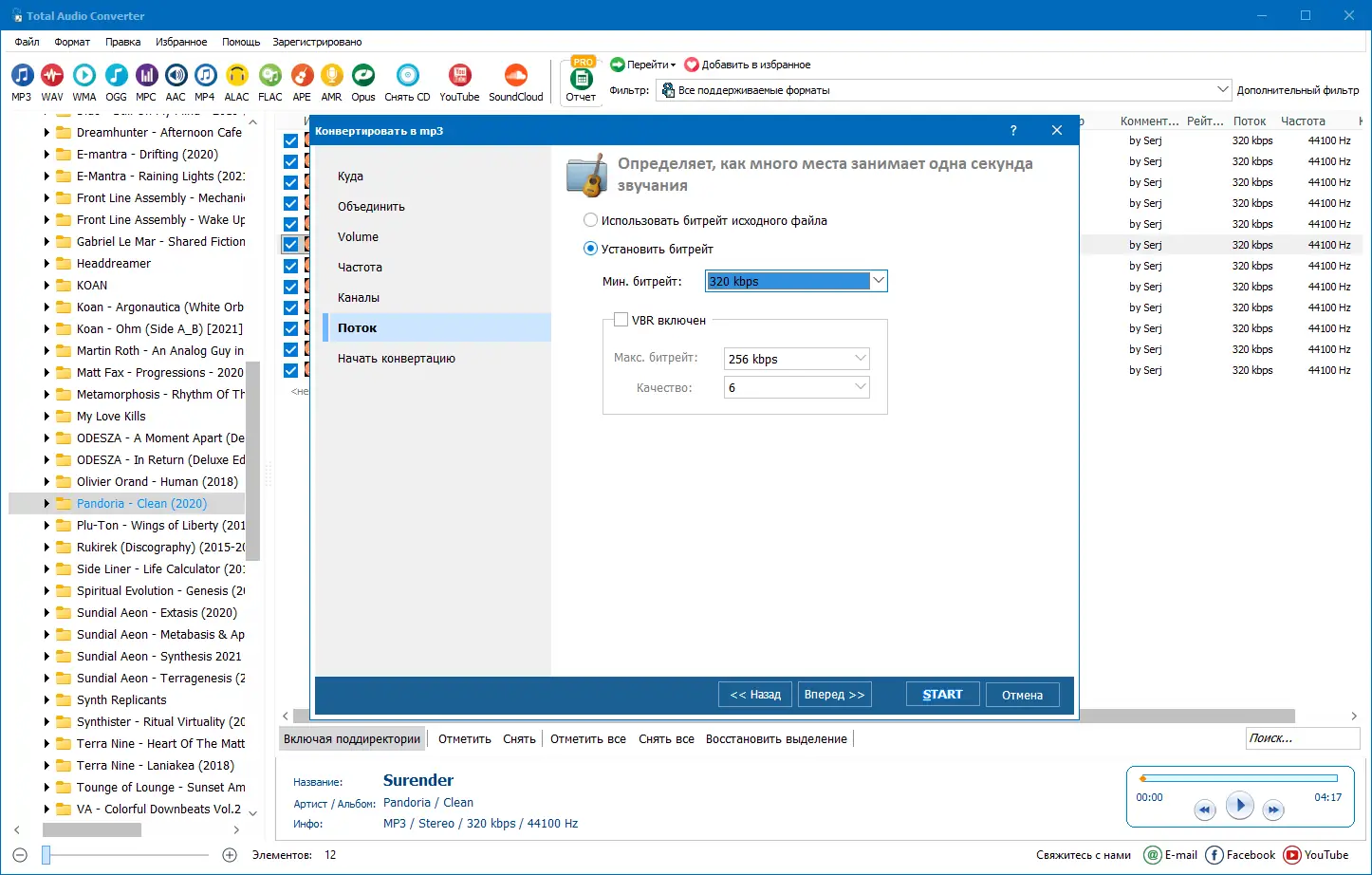Click Включая поддиректории toggle button

[352, 739]
